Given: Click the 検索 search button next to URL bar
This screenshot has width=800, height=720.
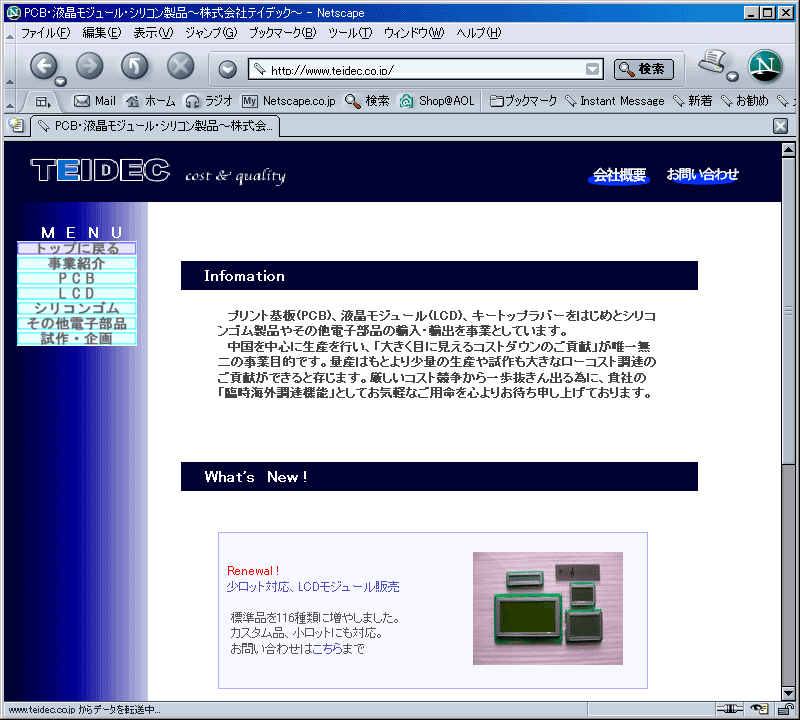Looking at the screenshot, I should point(643,69).
